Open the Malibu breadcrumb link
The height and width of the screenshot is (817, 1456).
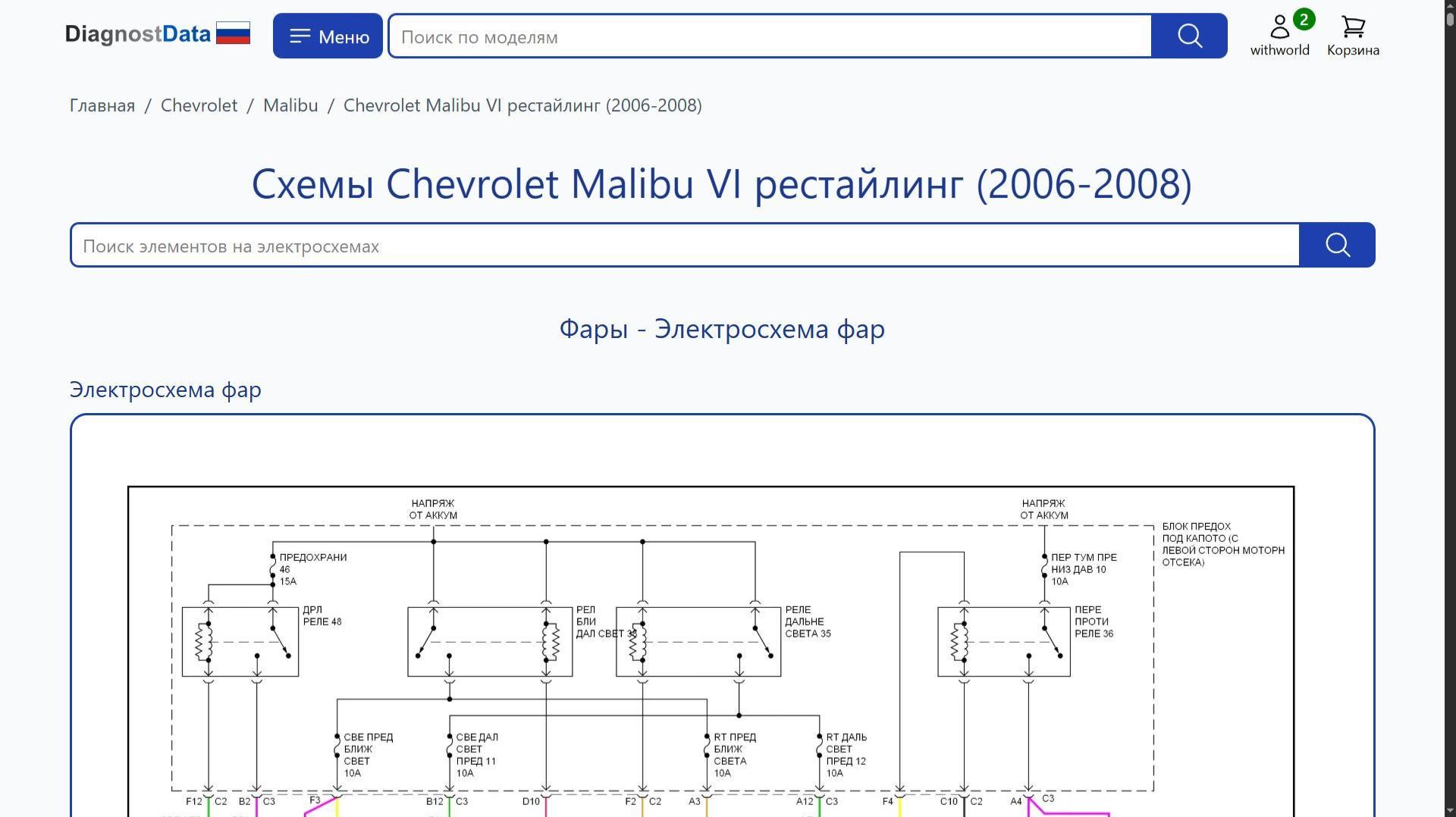click(x=290, y=105)
